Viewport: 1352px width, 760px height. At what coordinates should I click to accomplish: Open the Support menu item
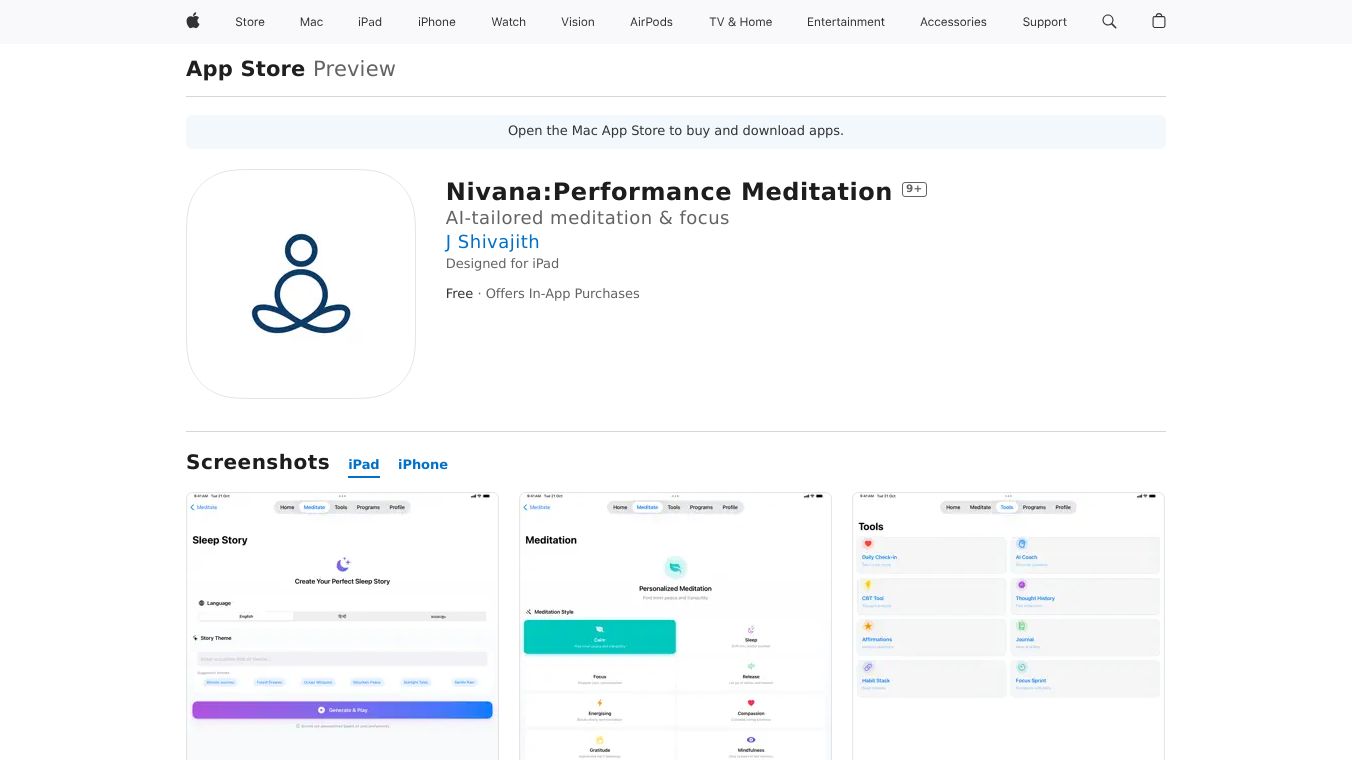click(1045, 22)
